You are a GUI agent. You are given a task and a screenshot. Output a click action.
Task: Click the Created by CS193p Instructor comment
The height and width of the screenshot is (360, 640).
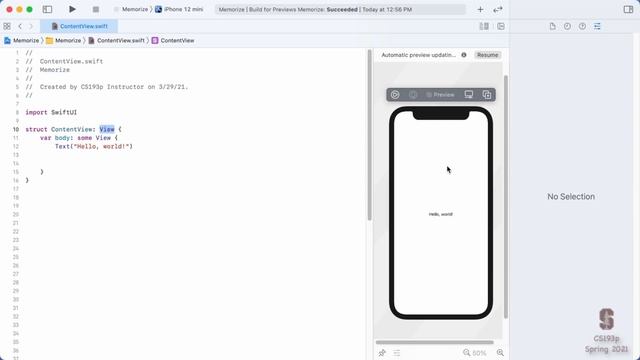click(107, 87)
